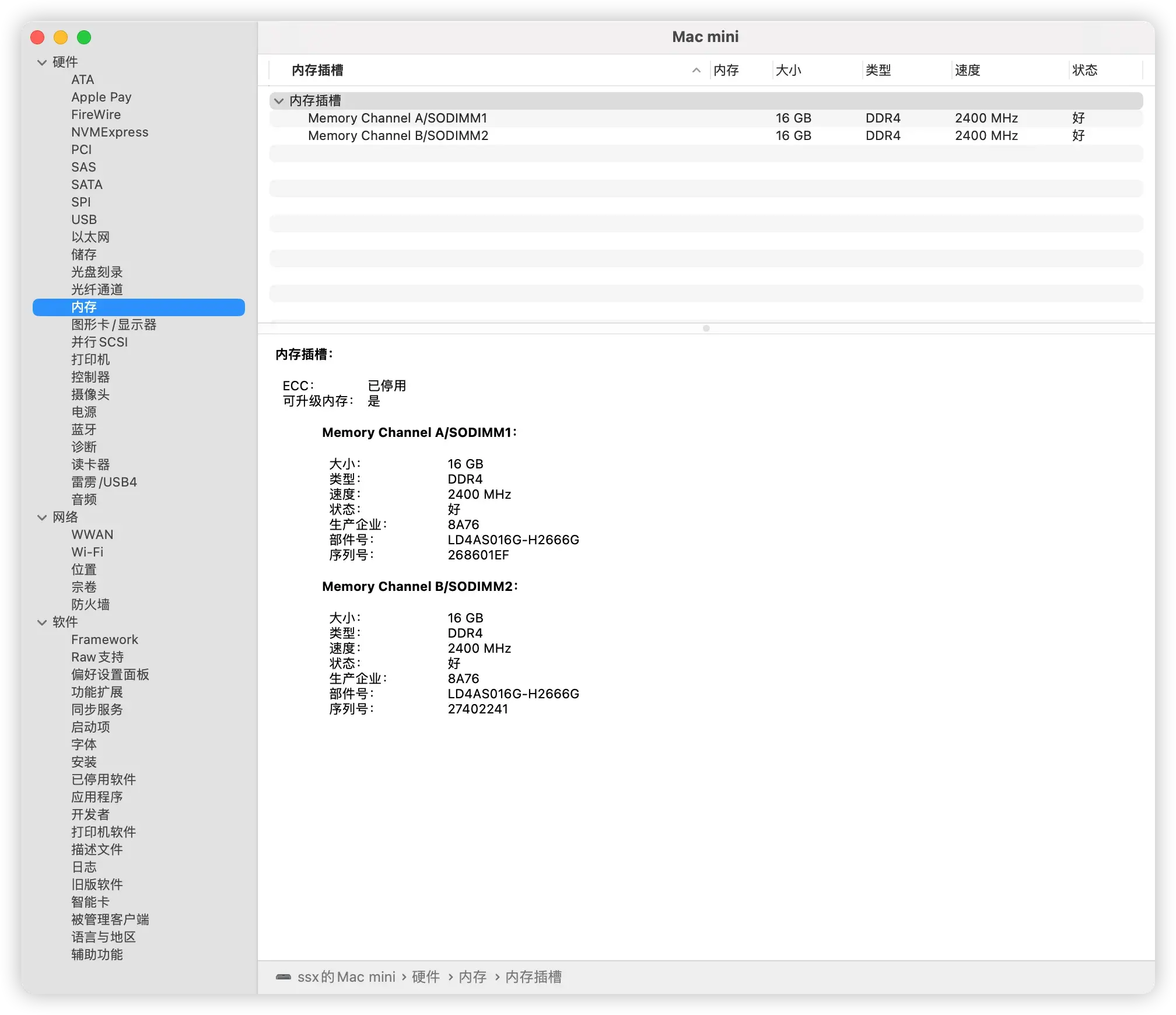1176x1015 pixels.
Task: Open NVMExpress in the sidebar
Action: tap(110, 132)
